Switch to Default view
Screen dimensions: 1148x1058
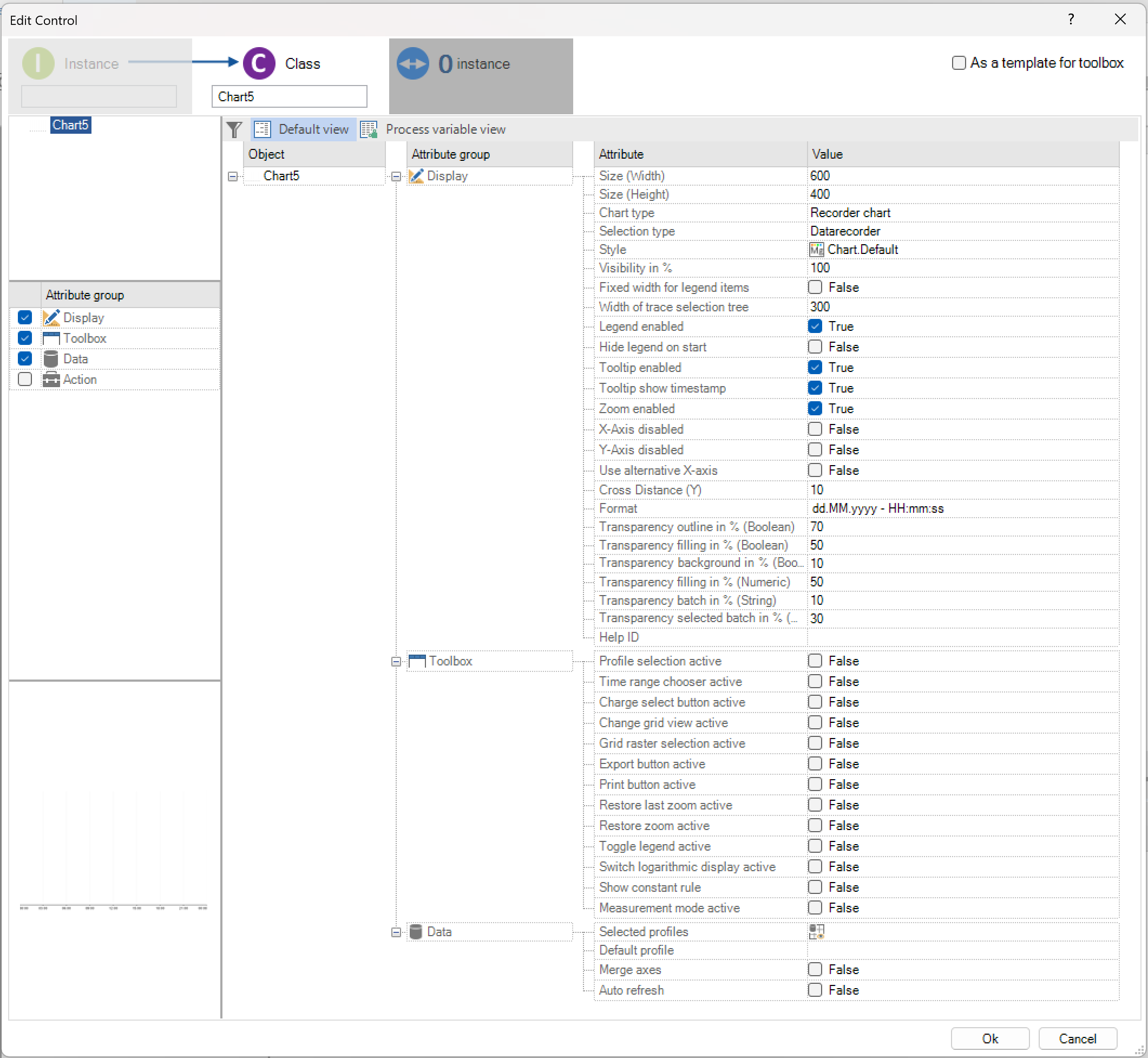click(303, 129)
